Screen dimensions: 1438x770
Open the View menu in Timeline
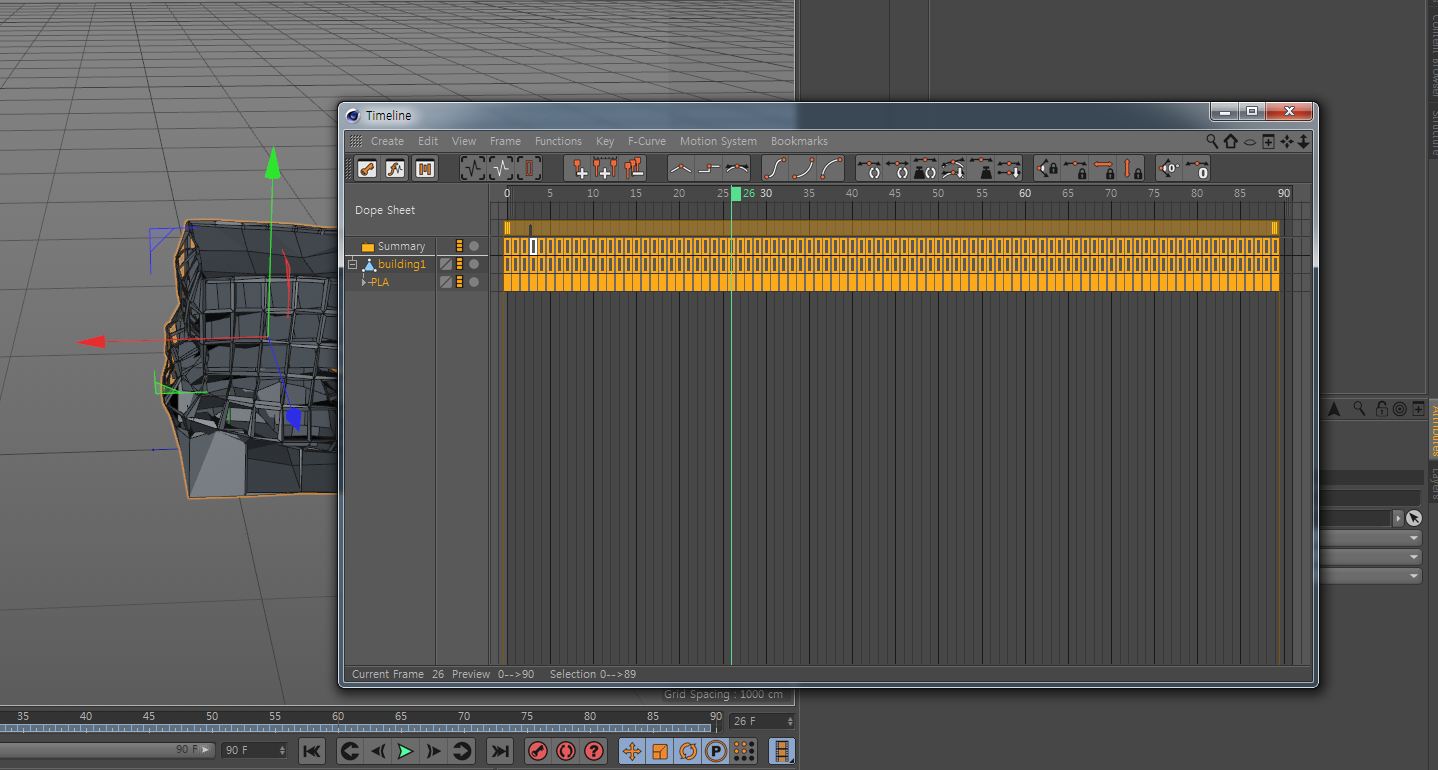click(464, 141)
